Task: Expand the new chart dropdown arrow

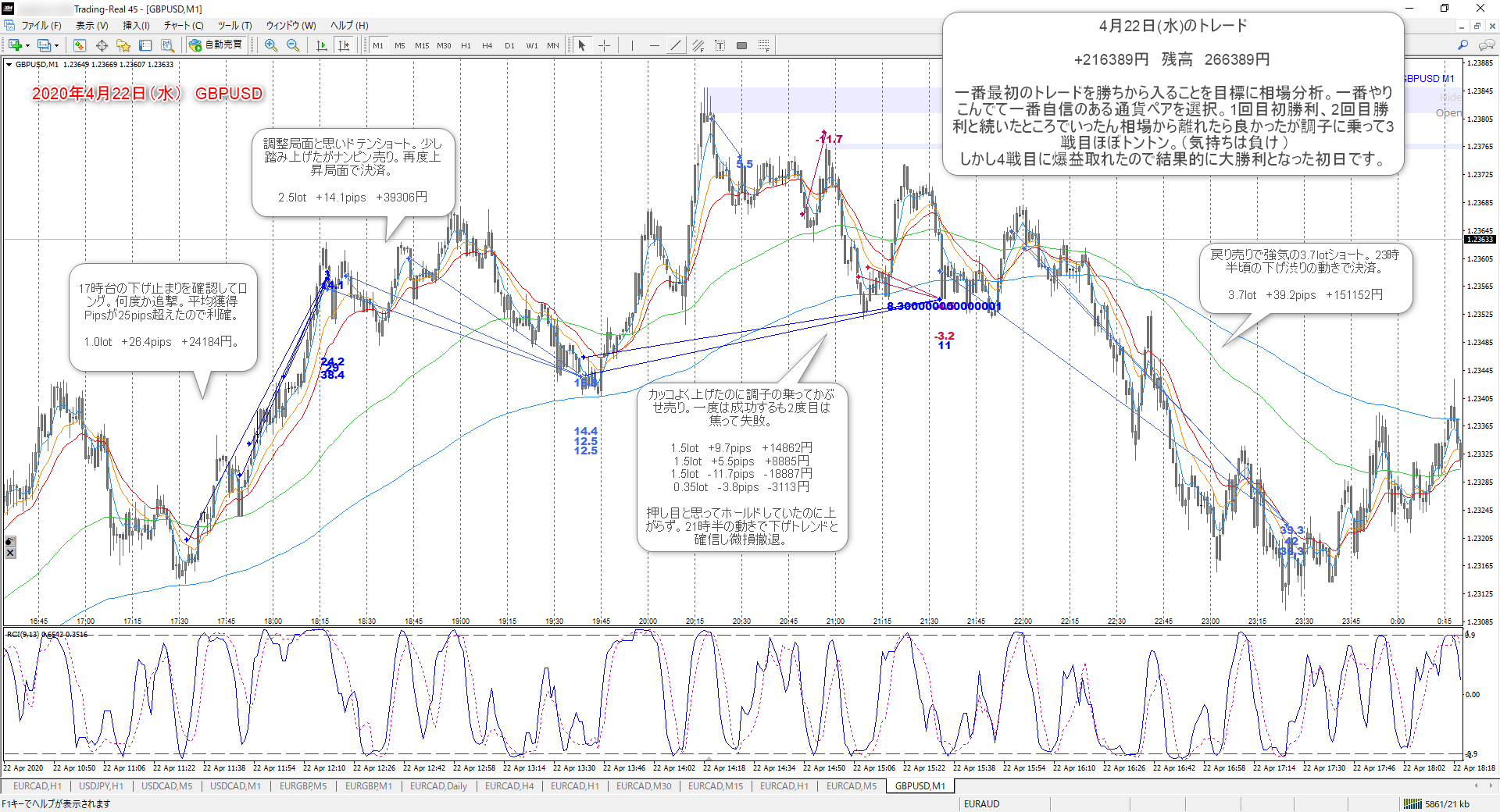Action: click(28, 45)
